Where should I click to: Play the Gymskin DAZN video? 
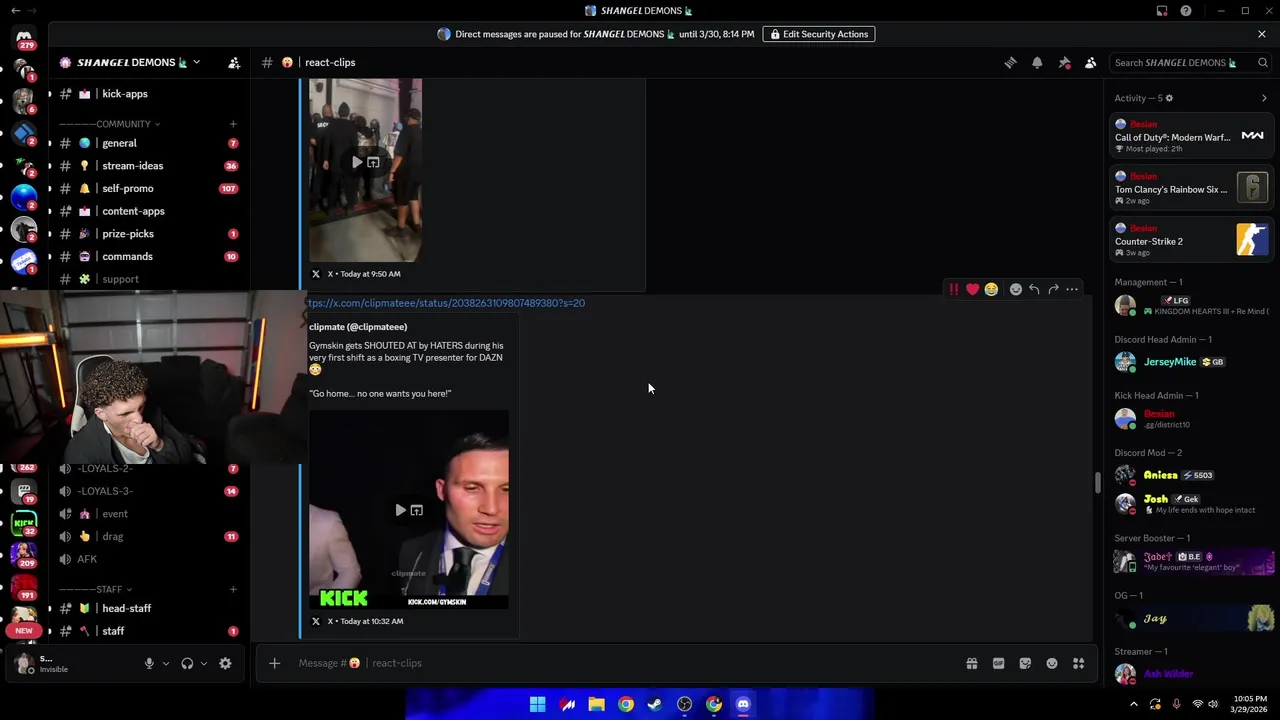point(400,510)
